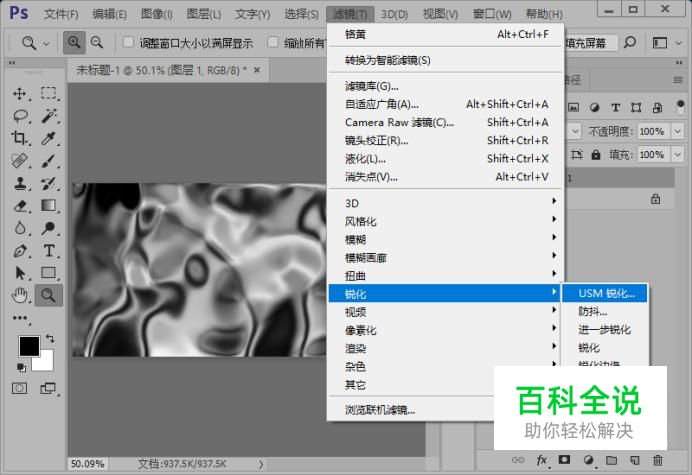Create new adjustment layer icon
Viewport: 692px width, 475px height.
point(588,460)
